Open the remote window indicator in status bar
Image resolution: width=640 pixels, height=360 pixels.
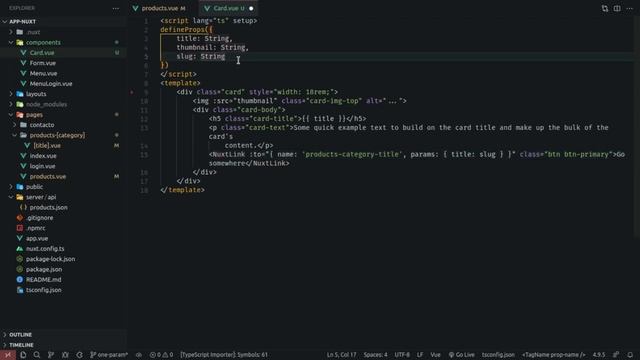8,355
